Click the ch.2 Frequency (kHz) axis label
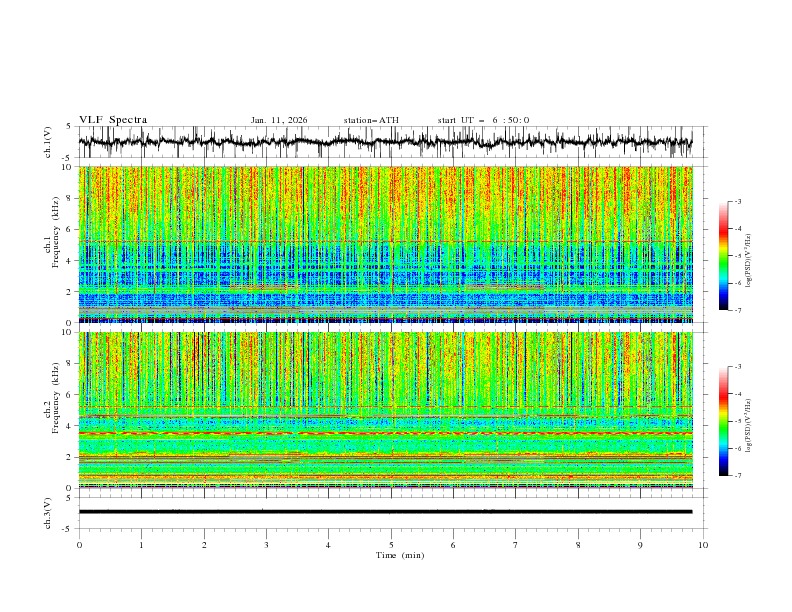792x612 pixels. coord(52,397)
